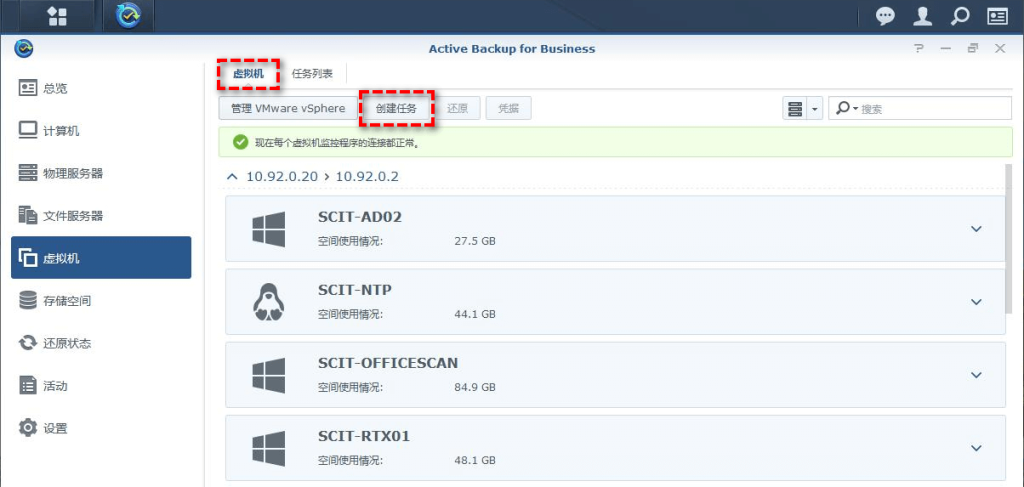Click Windows icon of SCIT-OFFICESCAN
This screenshot has height=487, width=1024.
(268, 375)
